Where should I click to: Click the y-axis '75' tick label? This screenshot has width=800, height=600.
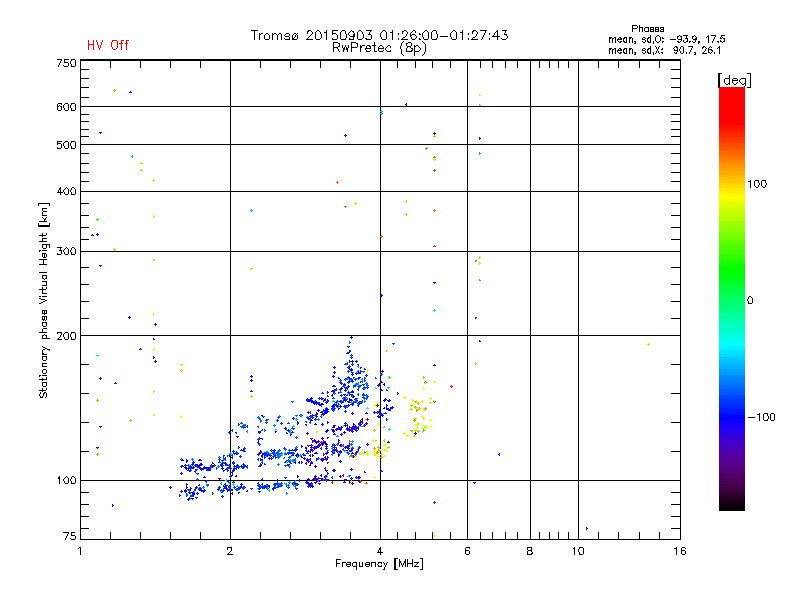pyautogui.click(x=70, y=536)
